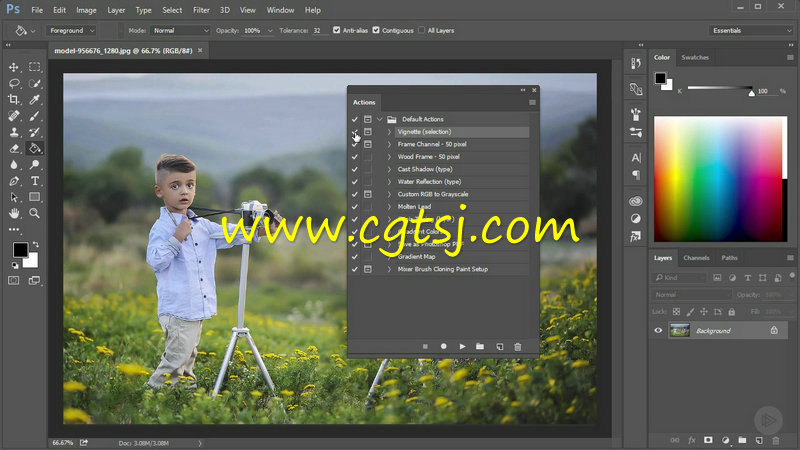Open the Image menu
The image size is (800, 450).
pos(86,10)
